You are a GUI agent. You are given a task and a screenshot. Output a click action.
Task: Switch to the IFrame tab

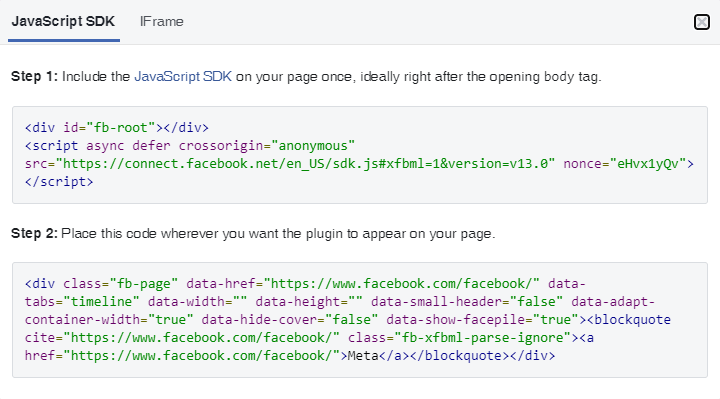click(x=162, y=22)
